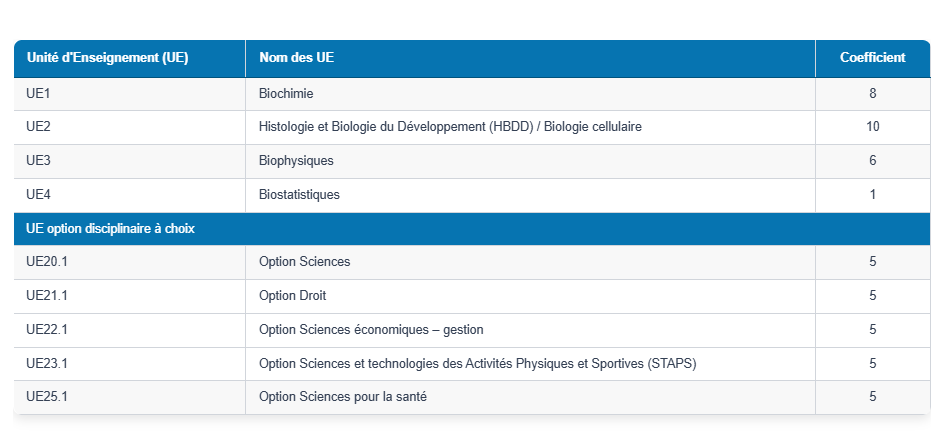Select the UE25.1 row cell
Screen dimensions: 943x441
(x=47, y=397)
